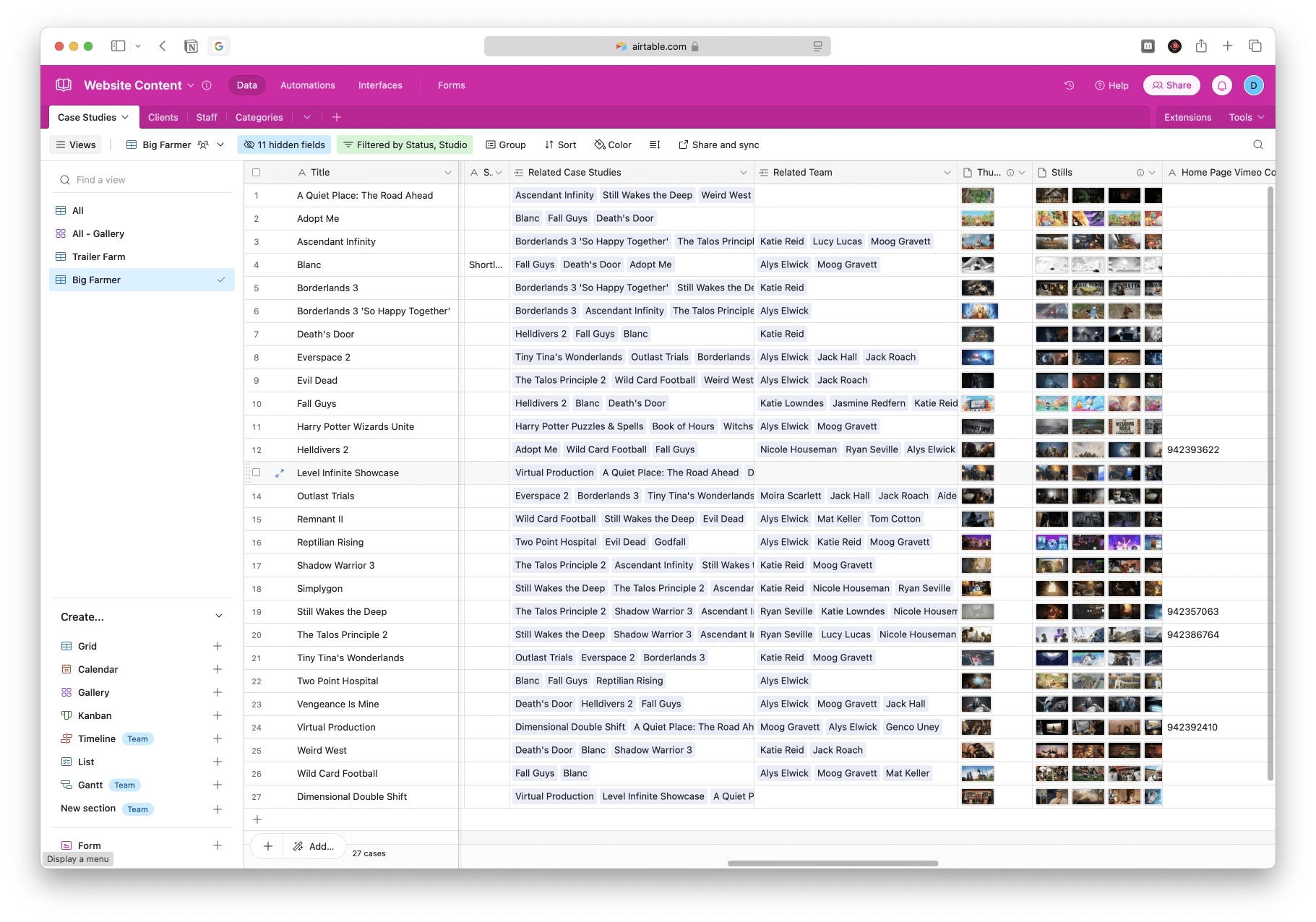The image size is (1316, 922).
Task: Open the Related Case Studies column dropdown
Action: (743, 173)
